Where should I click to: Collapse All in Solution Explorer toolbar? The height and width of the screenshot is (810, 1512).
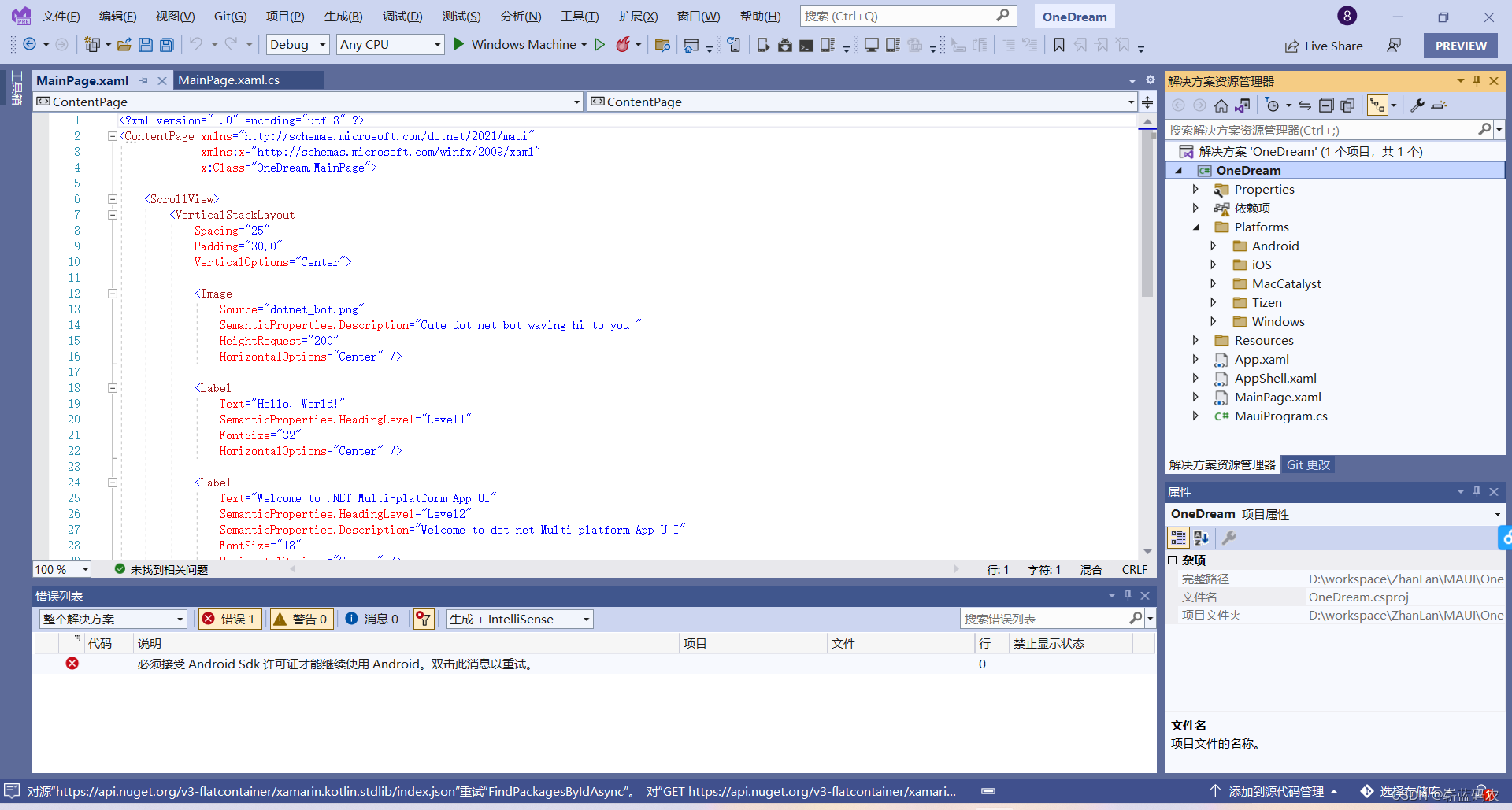click(1326, 105)
